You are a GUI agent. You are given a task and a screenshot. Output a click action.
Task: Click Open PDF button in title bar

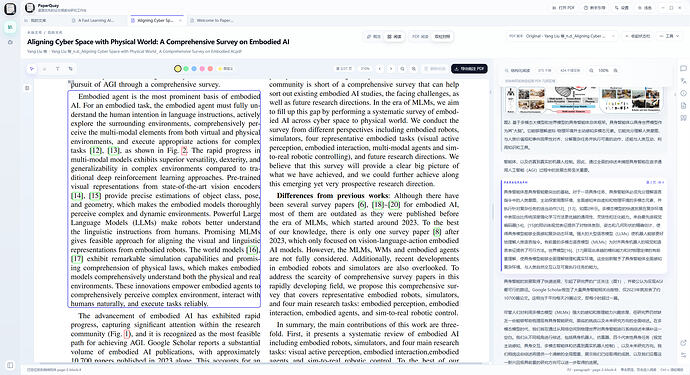click(563, 8)
